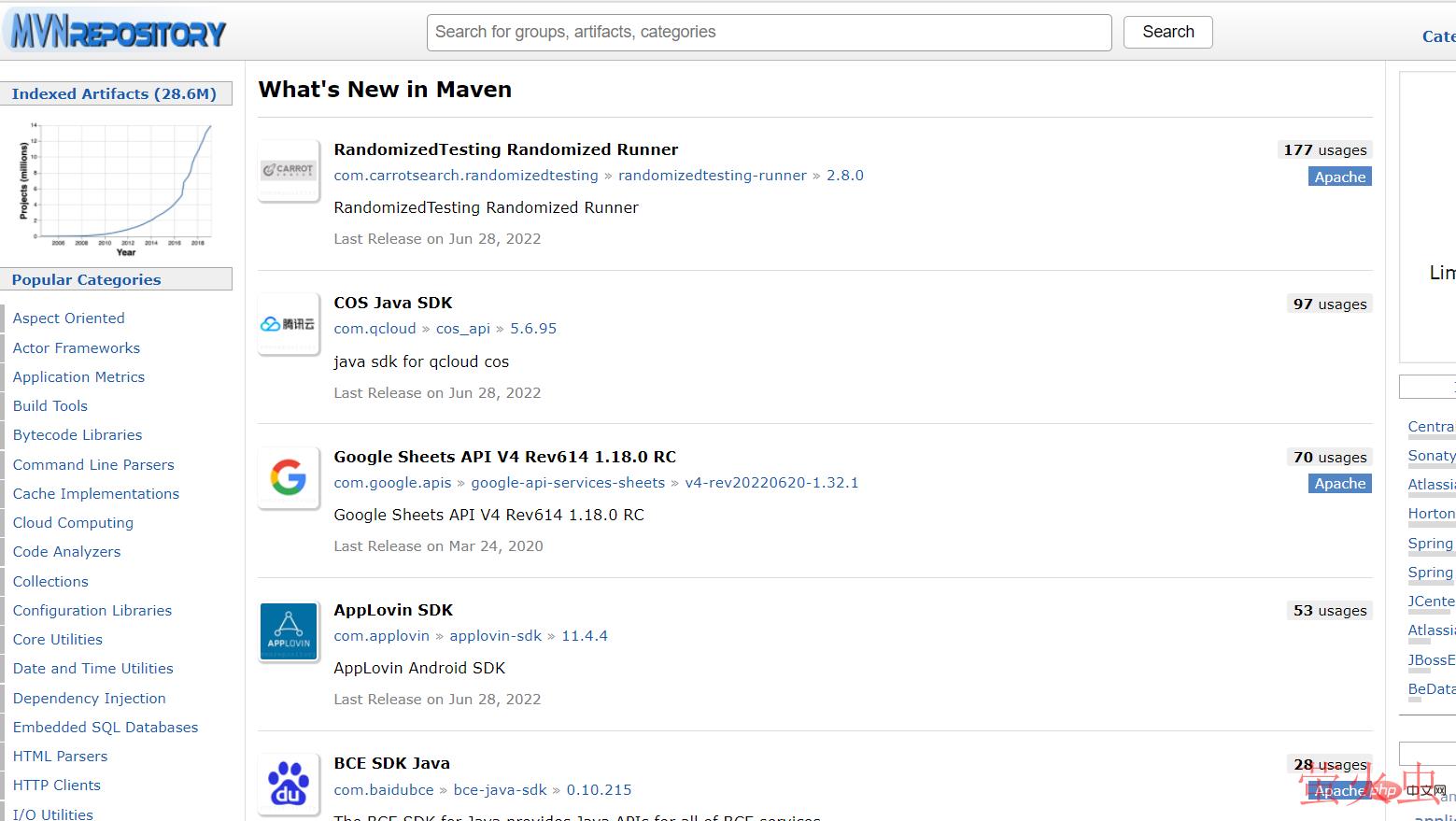Open version 2.8.0 of randomizedtesting-runner
This screenshot has width=1456, height=821.
coord(844,176)
